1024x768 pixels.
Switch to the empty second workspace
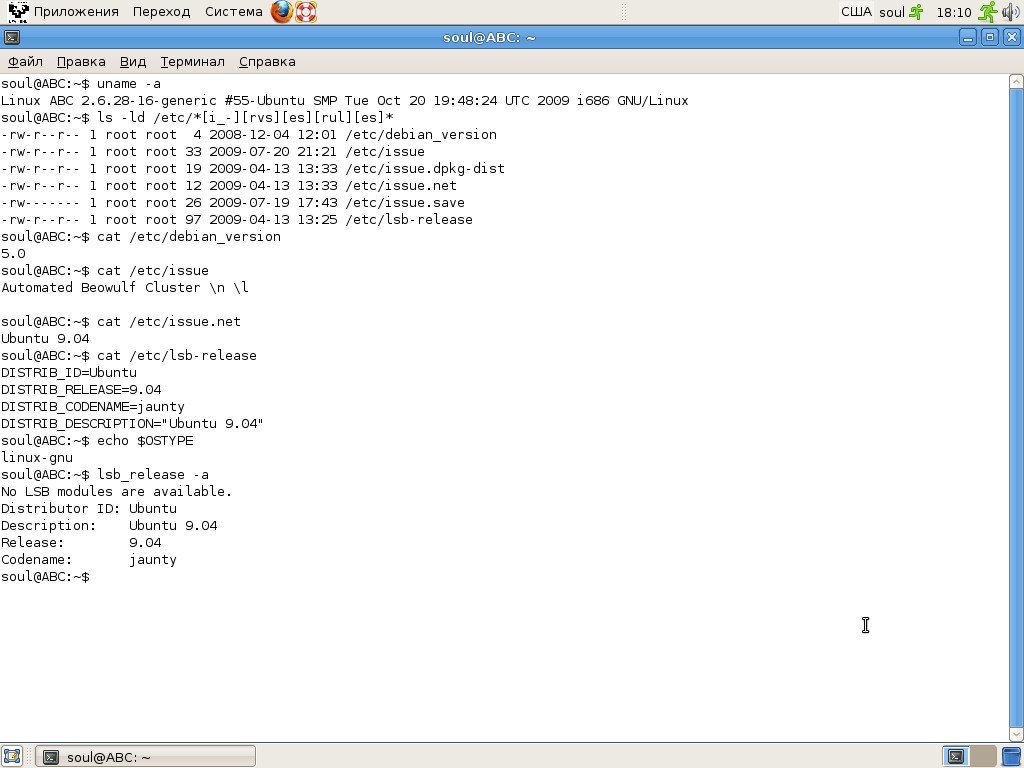pyautogui.click(x=983, y=756)
